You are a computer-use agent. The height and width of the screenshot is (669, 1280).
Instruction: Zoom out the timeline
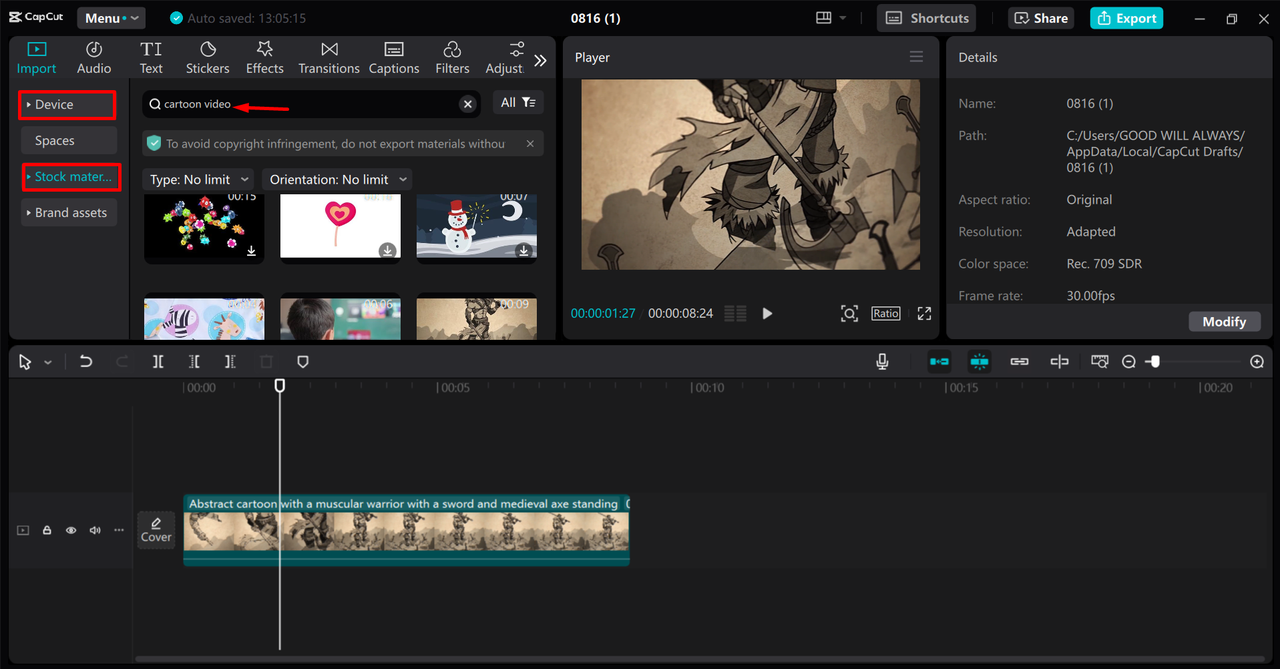tap(1129, 362)
